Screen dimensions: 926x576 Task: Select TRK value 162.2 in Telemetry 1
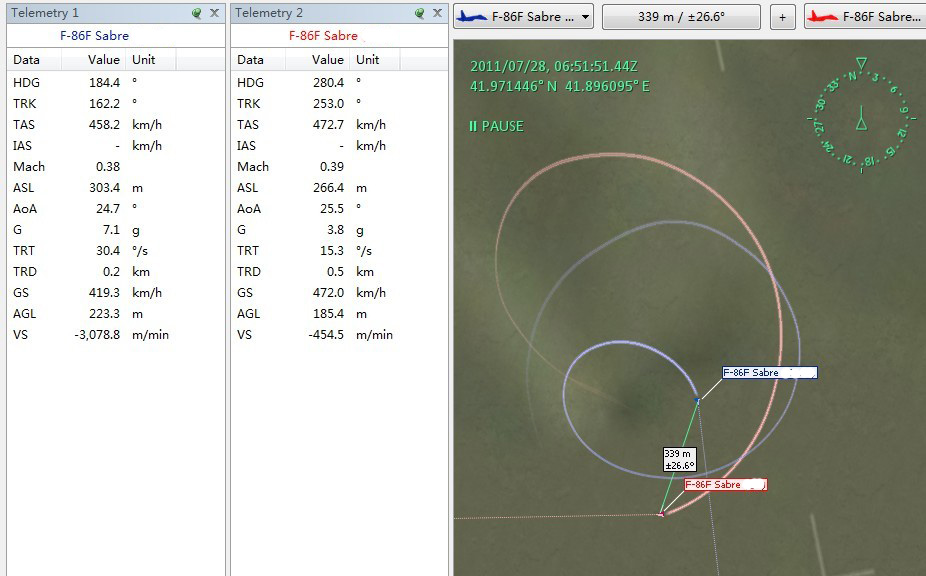pyautogui.click(x=105, y=104)
